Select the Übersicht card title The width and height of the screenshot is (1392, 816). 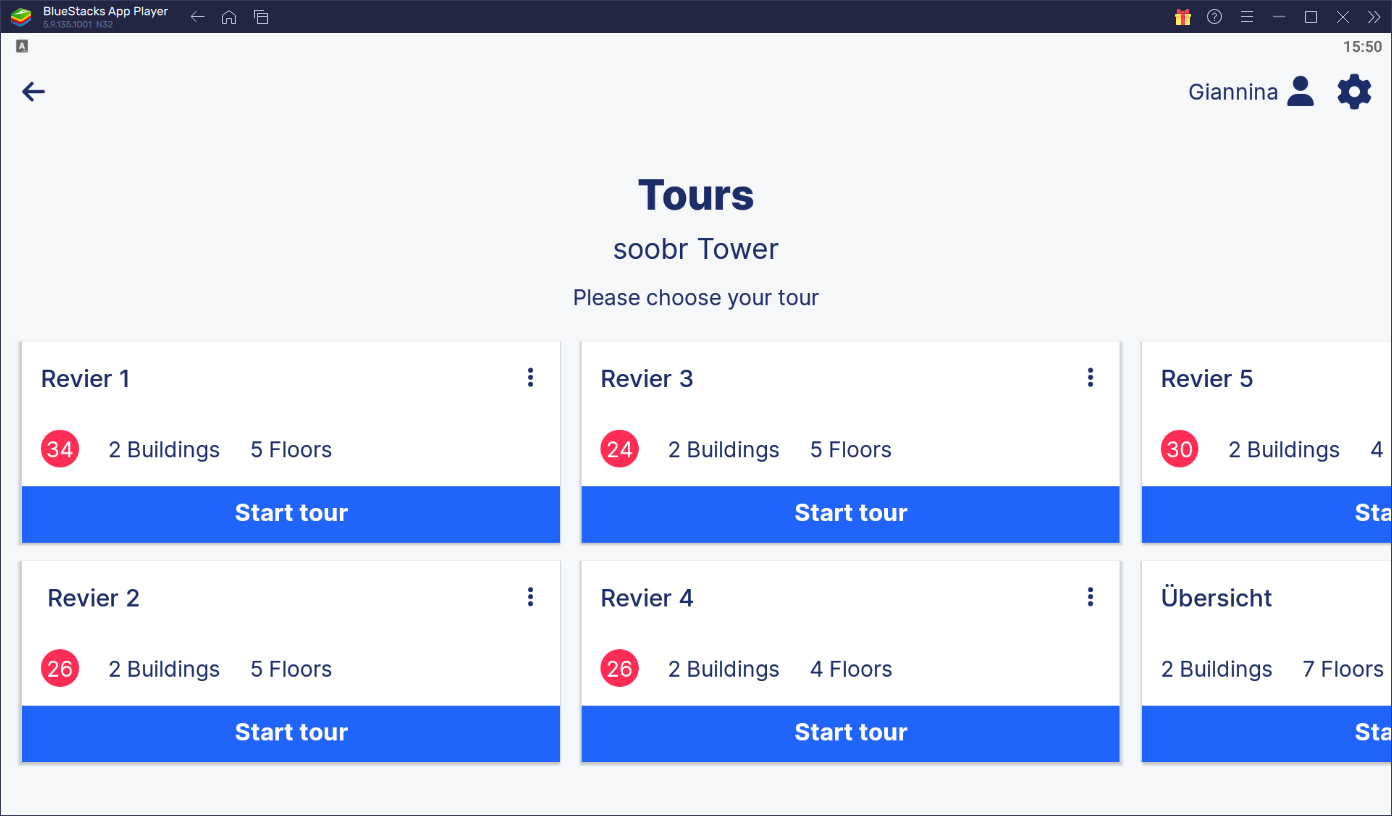1217,598
